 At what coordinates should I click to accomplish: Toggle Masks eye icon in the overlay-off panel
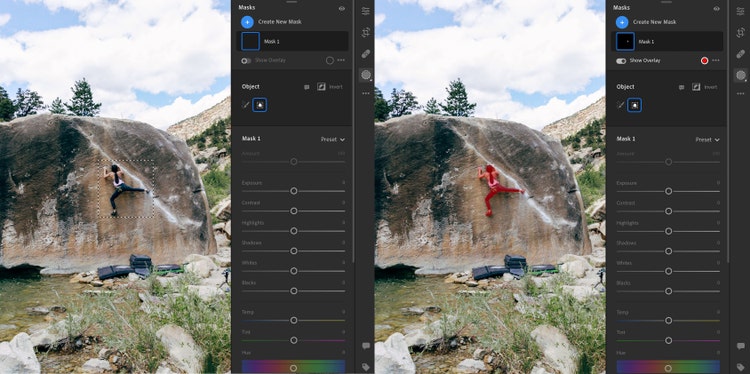[342, 8]
